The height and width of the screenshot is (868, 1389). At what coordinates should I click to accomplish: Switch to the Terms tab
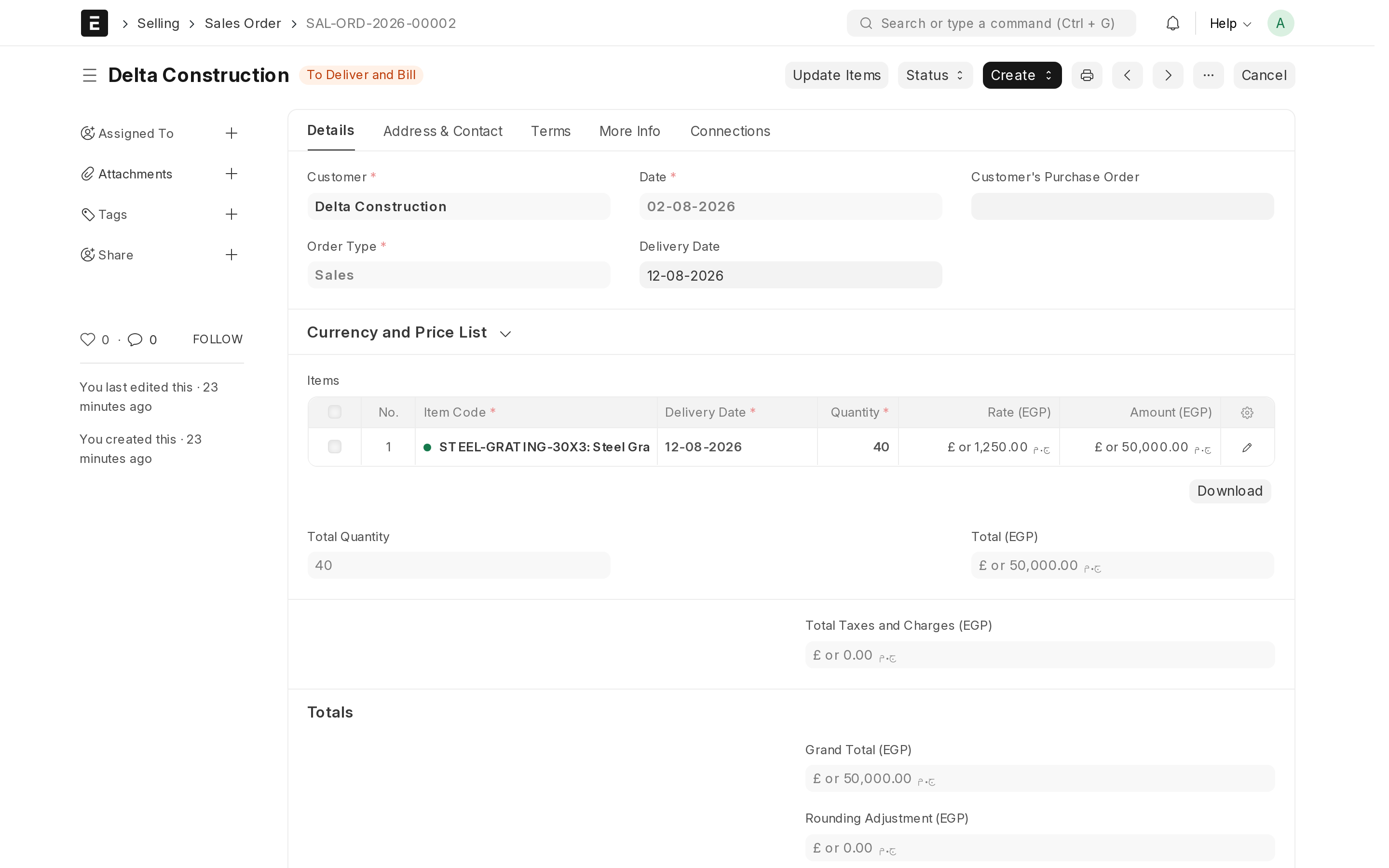pyautogui.click(x=550, y=131)
